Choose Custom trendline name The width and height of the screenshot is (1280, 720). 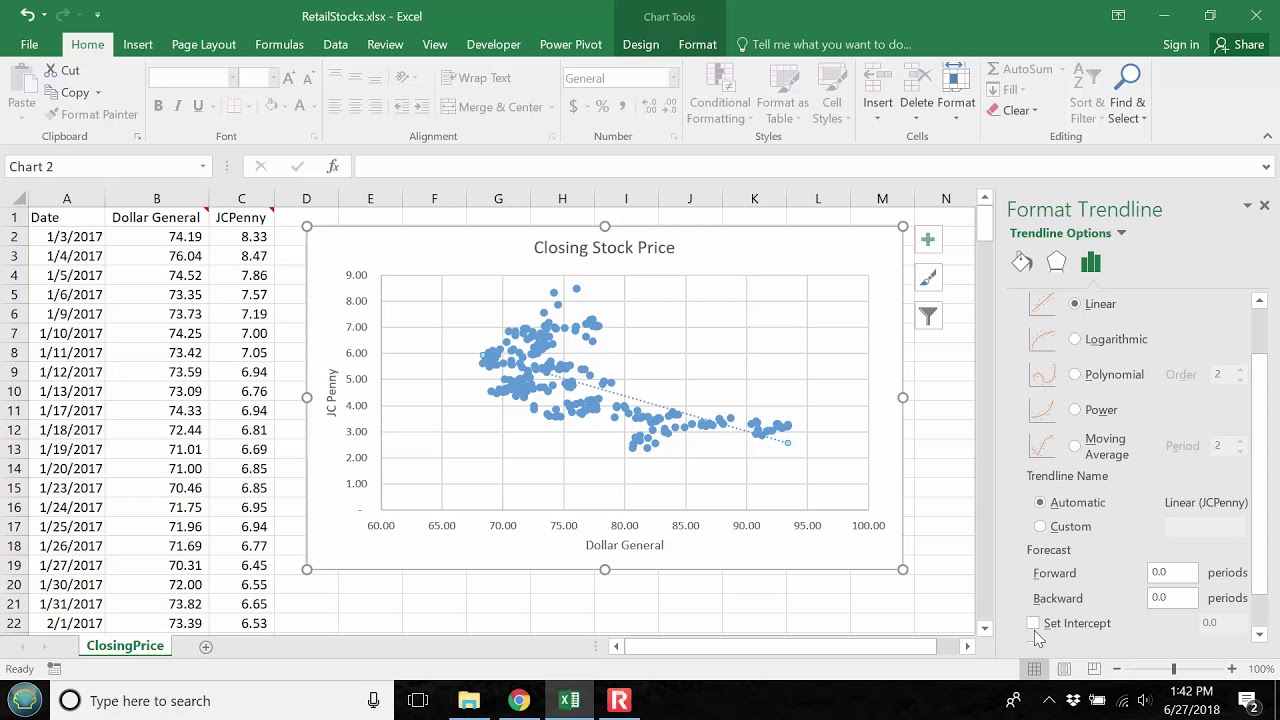(1040, 526)
